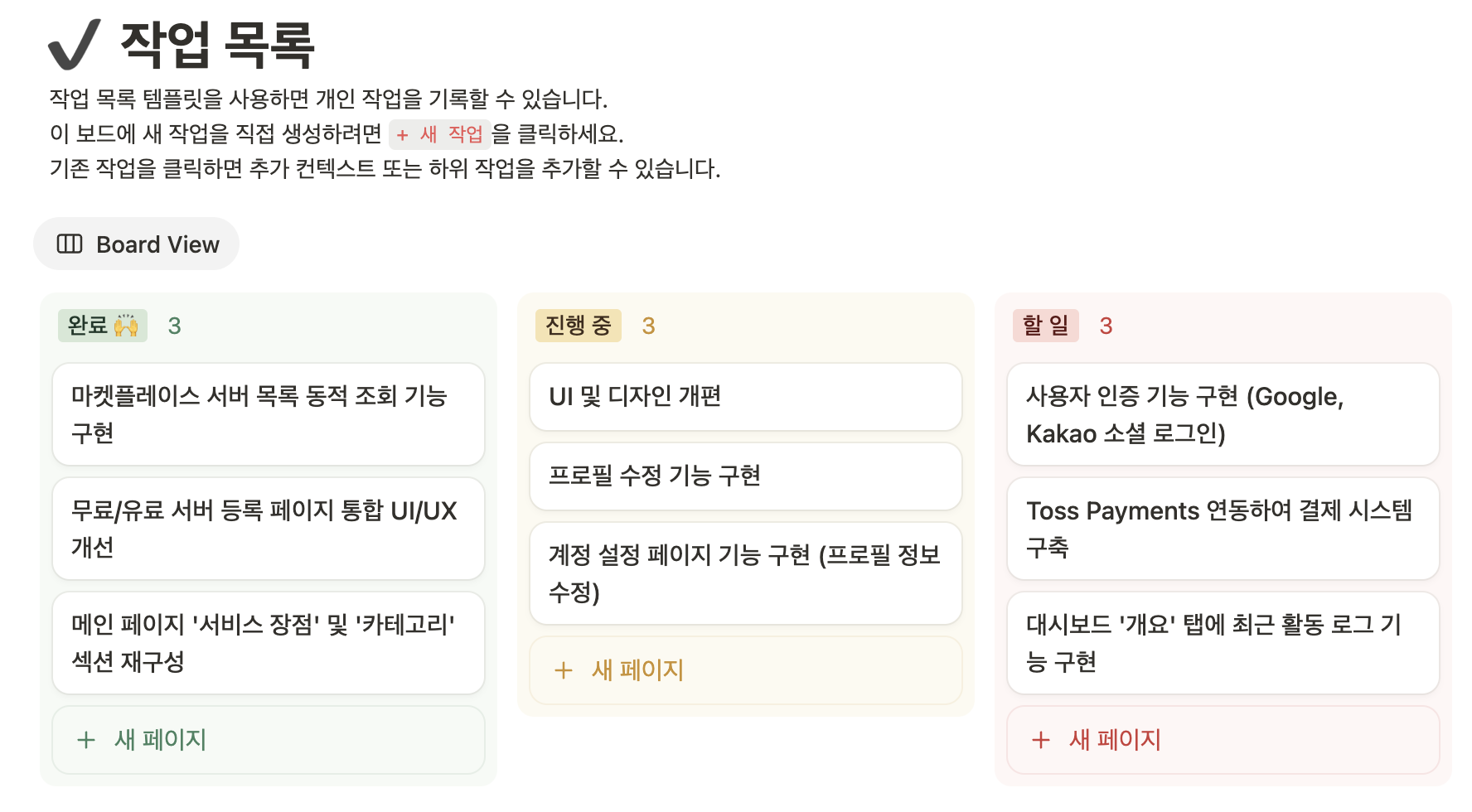Select the 할 일 status tag label

(x=1045, y=326)
